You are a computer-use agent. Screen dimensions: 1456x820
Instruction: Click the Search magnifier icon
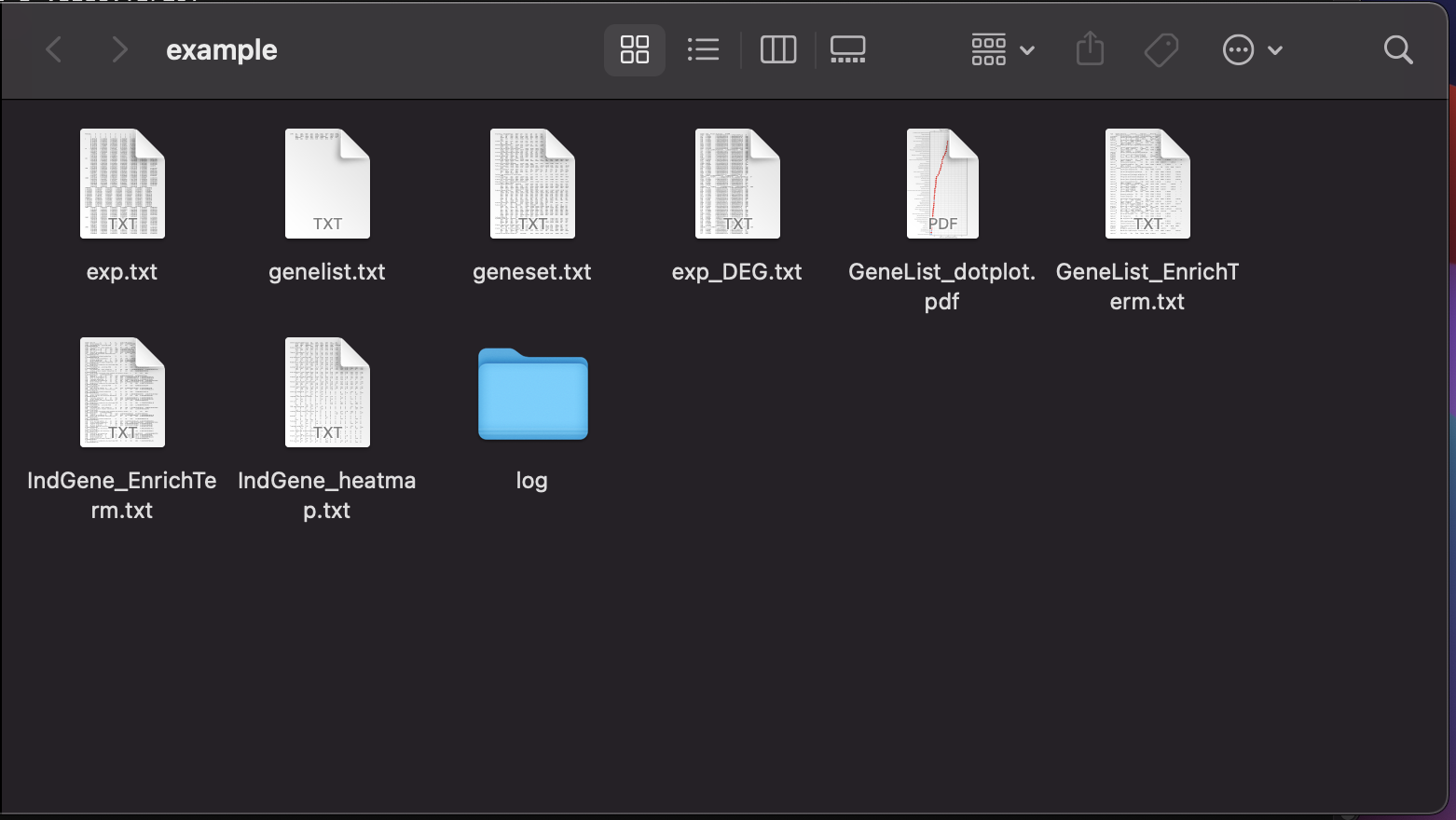pyautogui.click(x=1398, y=49)
